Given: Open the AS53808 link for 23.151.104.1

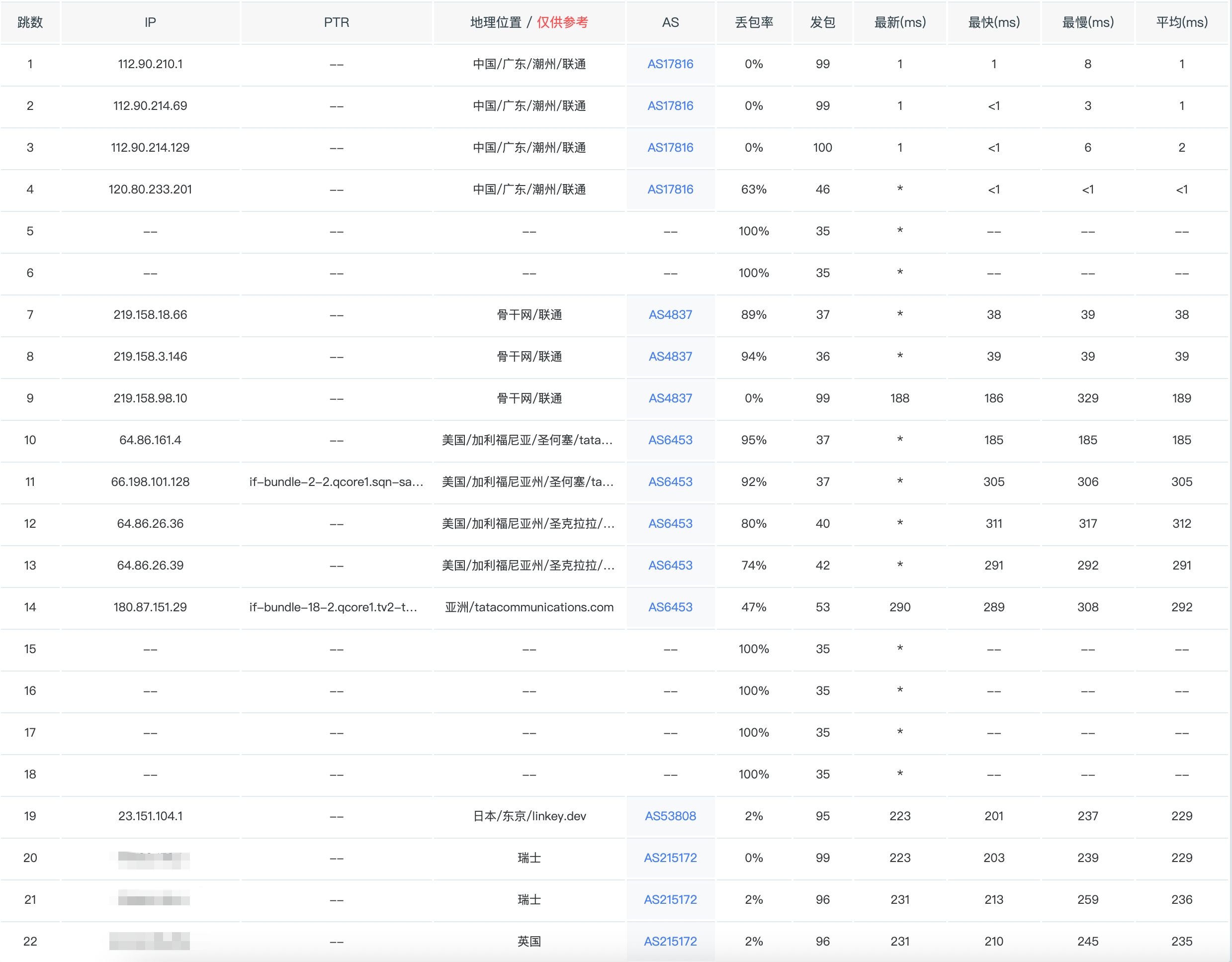Looking at the screenshot, I should point(670,815).
